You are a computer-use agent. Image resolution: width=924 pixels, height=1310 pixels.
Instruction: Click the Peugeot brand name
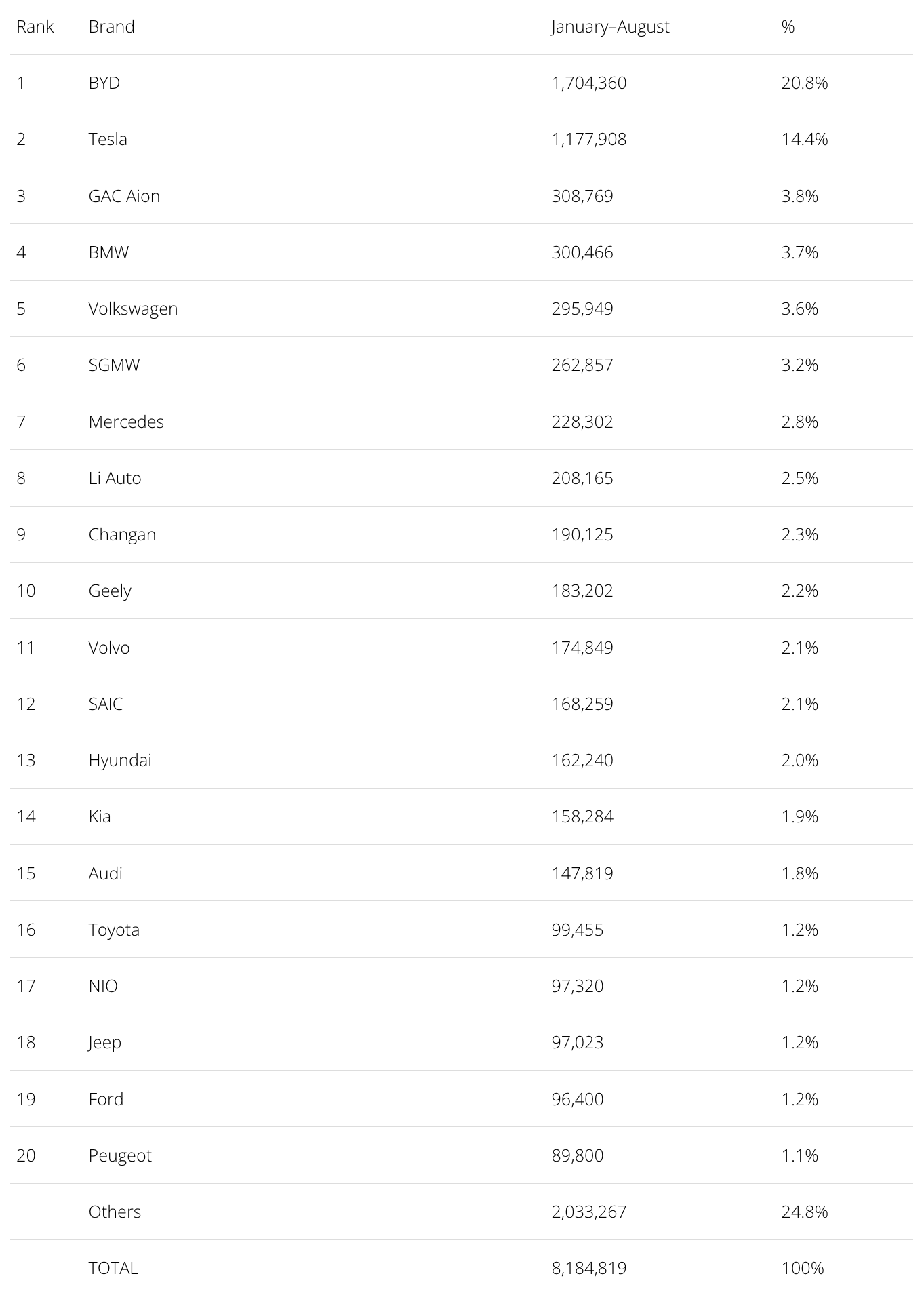(121, 1155)
